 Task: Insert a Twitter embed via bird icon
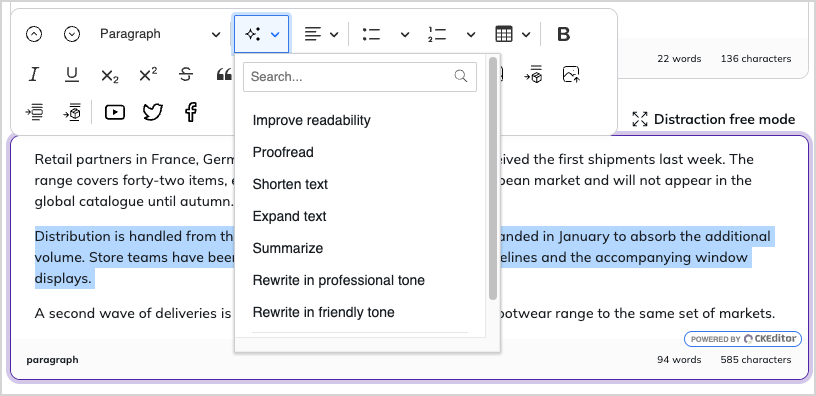(x=153, y=112)
